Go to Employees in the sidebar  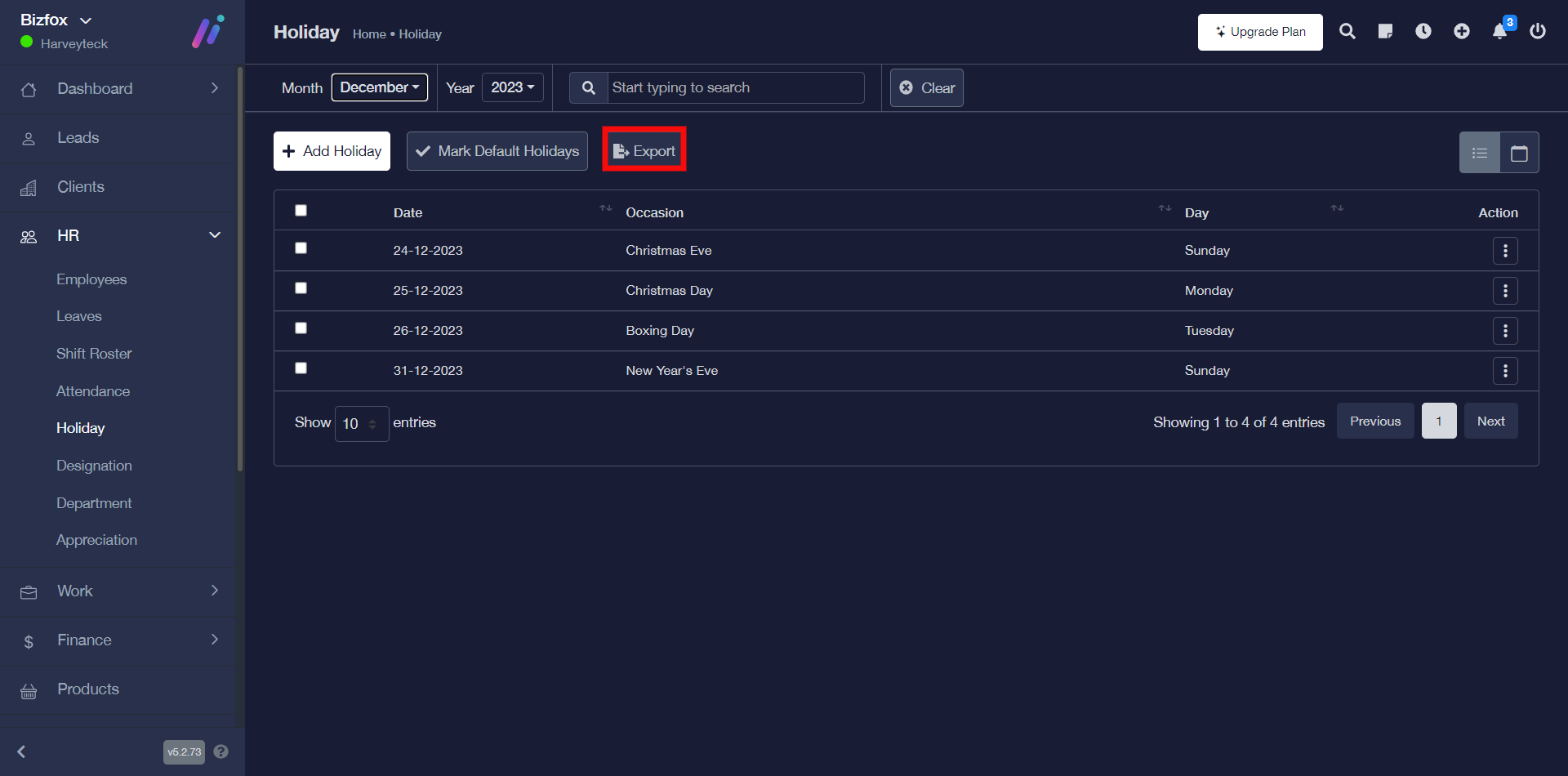pyautogui.click(x=91, y=279)
